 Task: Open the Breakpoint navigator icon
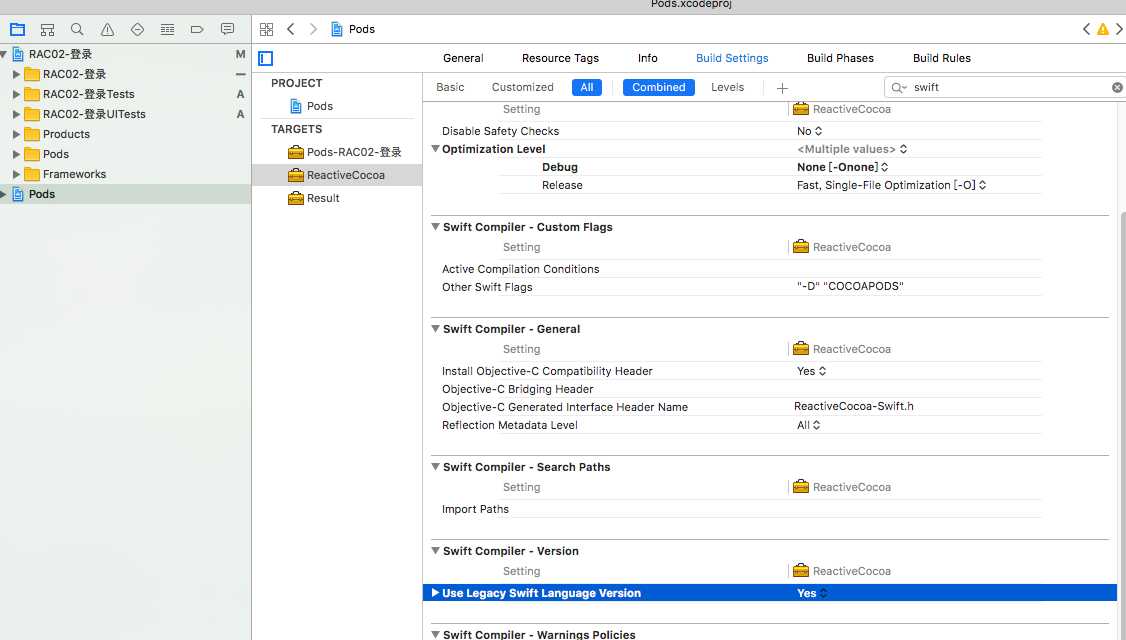(x=197, y=29)
